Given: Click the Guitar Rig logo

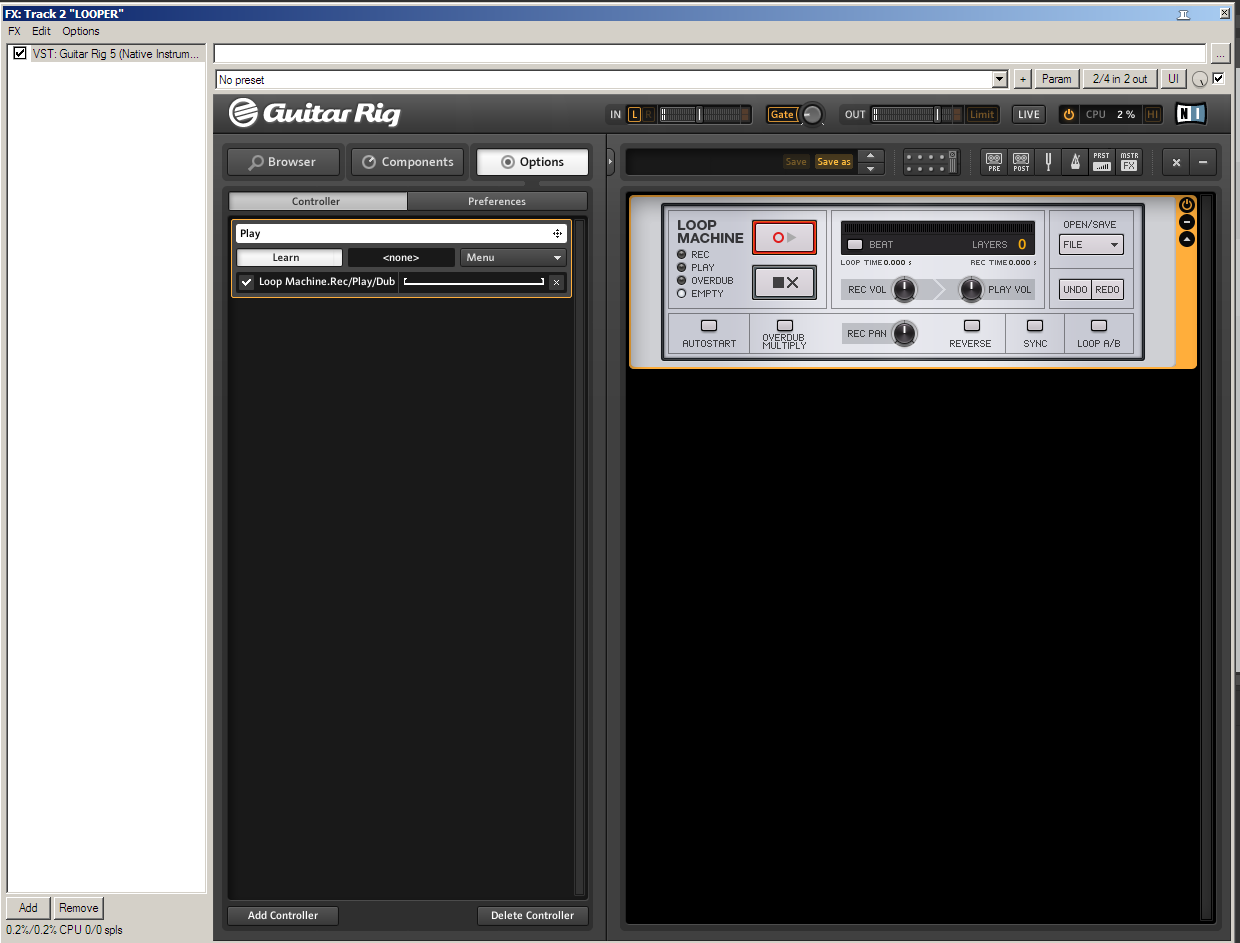Looking at the screenshot, I should point(315,113).
